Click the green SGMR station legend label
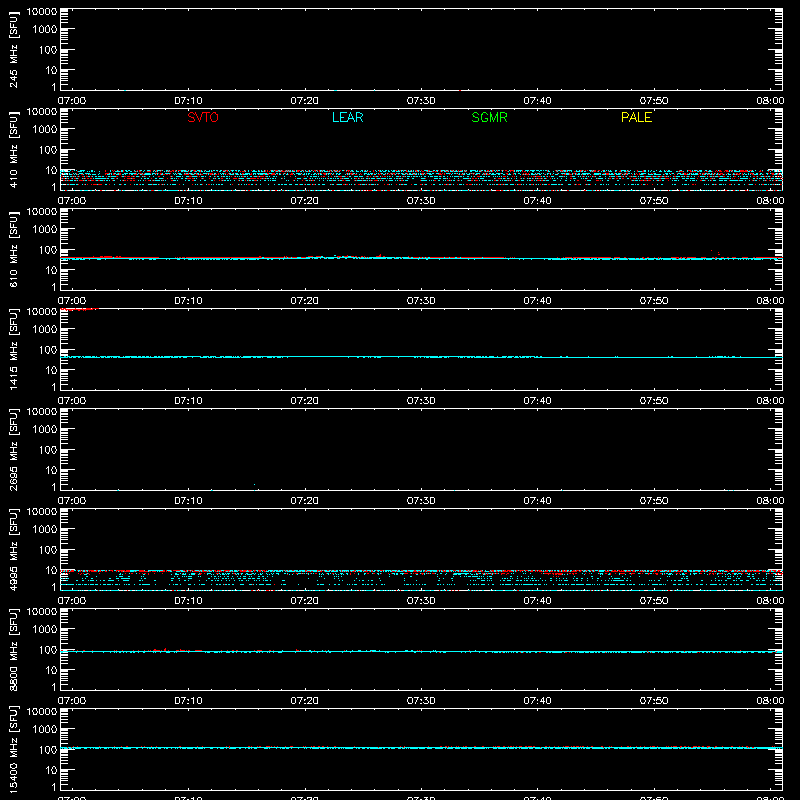Image resolution: width=800 pixels, height=800 pixels. pyautogui.click(x=489, y=117)
